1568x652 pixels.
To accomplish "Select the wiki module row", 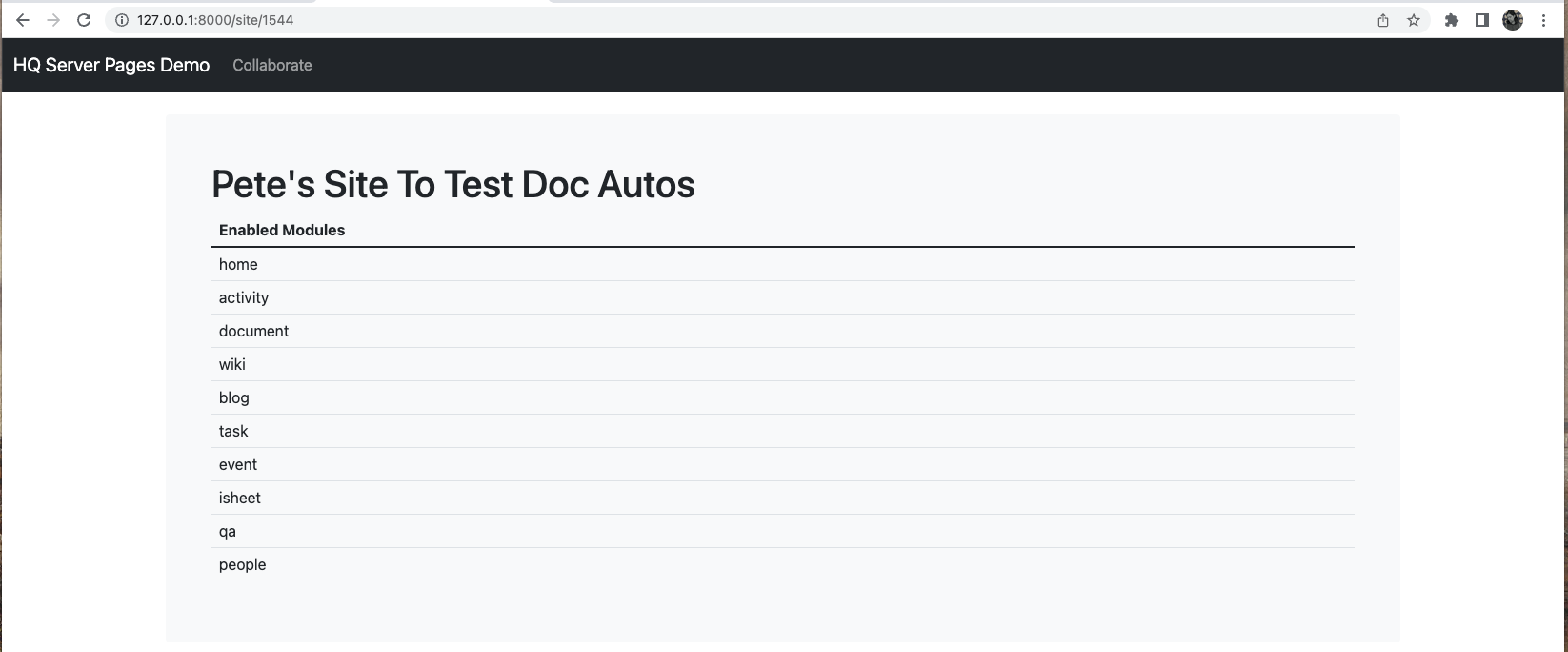I will (x=232, y=364).
